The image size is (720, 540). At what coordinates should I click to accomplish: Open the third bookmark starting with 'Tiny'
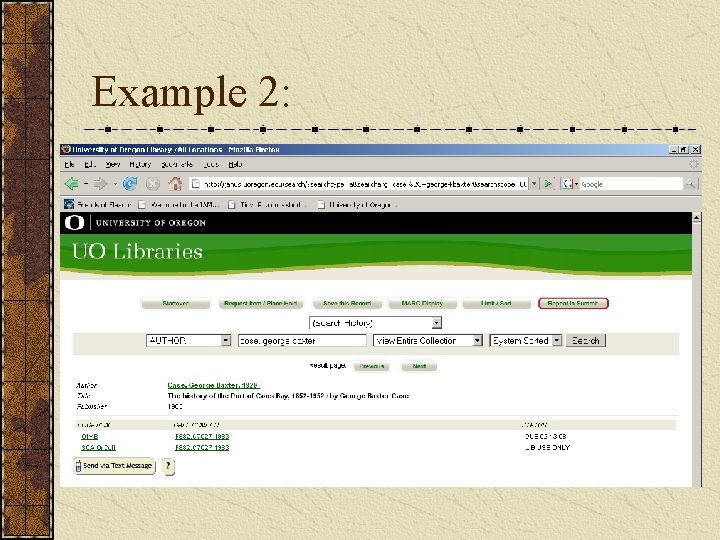[268, 204]
